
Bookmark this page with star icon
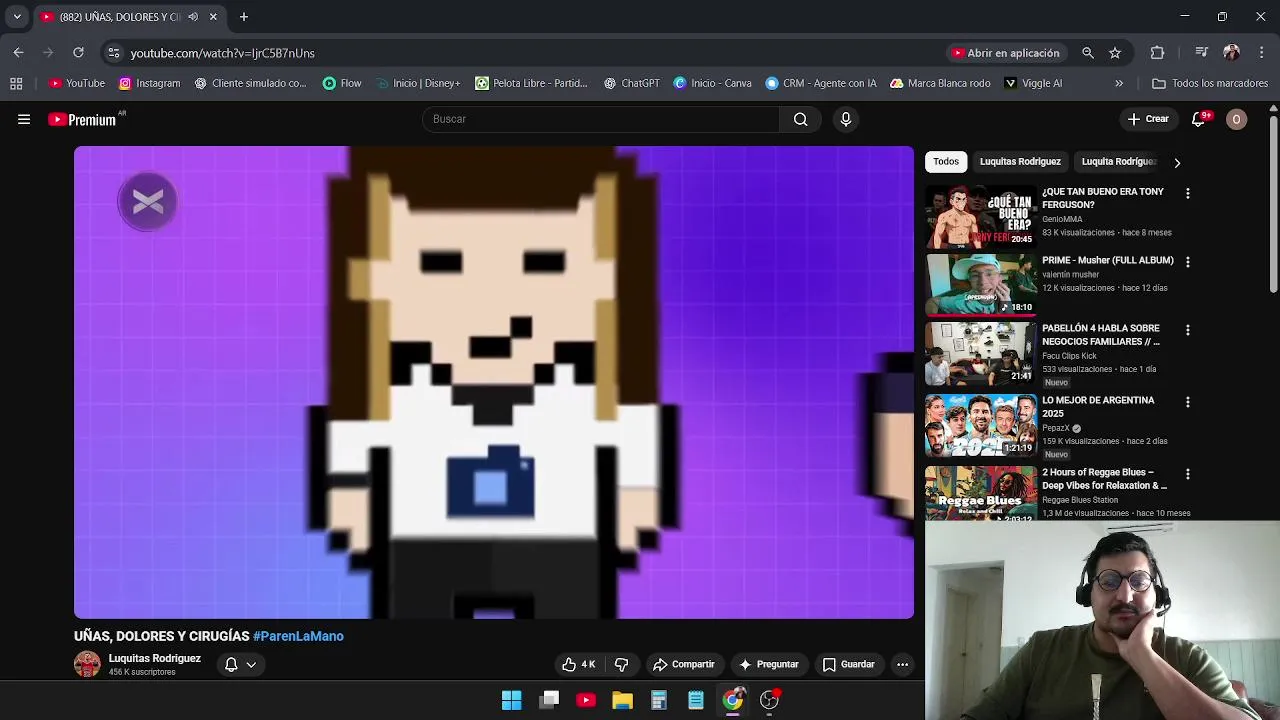coord(1115,53)
